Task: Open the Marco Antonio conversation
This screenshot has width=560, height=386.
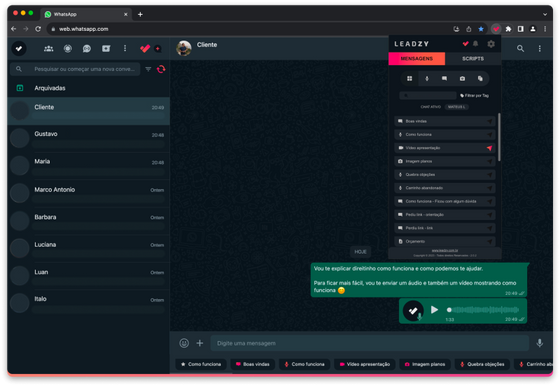Action: pyautogui.click(x=89, y=193)
